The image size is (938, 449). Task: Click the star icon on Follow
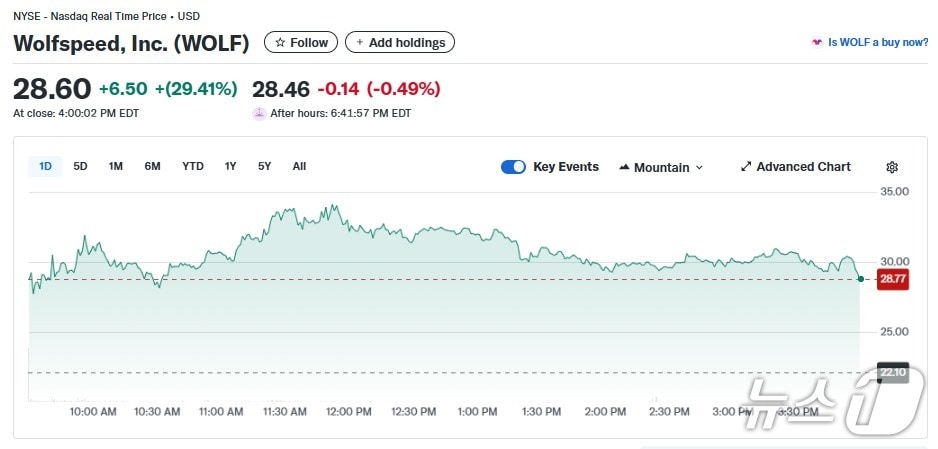tap(280, 42)
